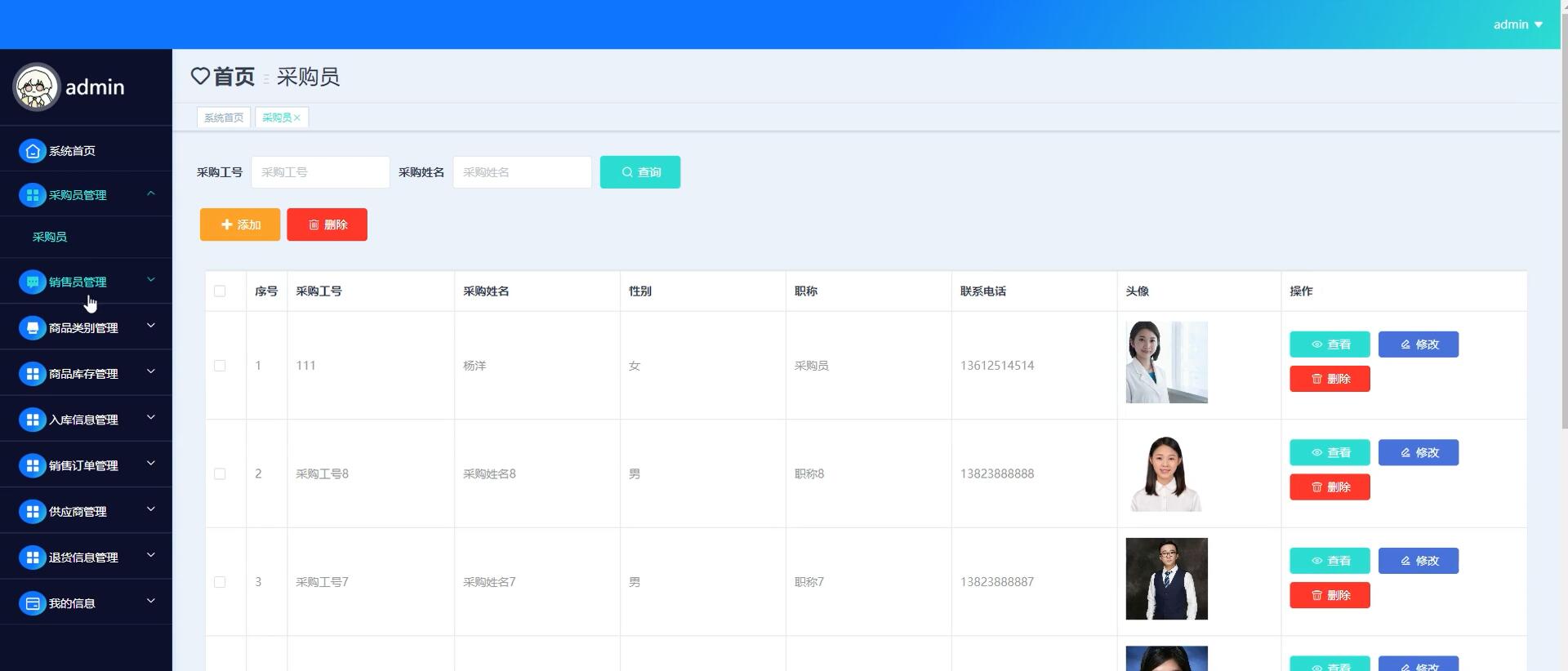Click the heart icon next to 首页

pos(200,76)
